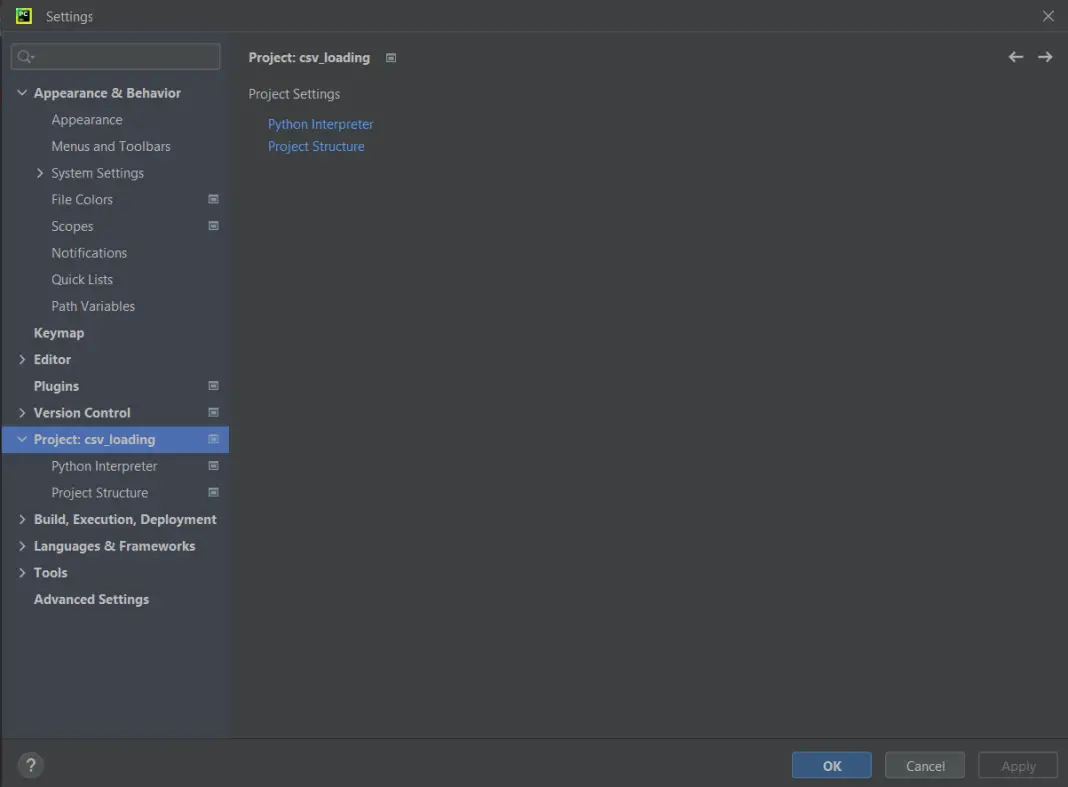Follow the Project Structure link

(316, 146)
